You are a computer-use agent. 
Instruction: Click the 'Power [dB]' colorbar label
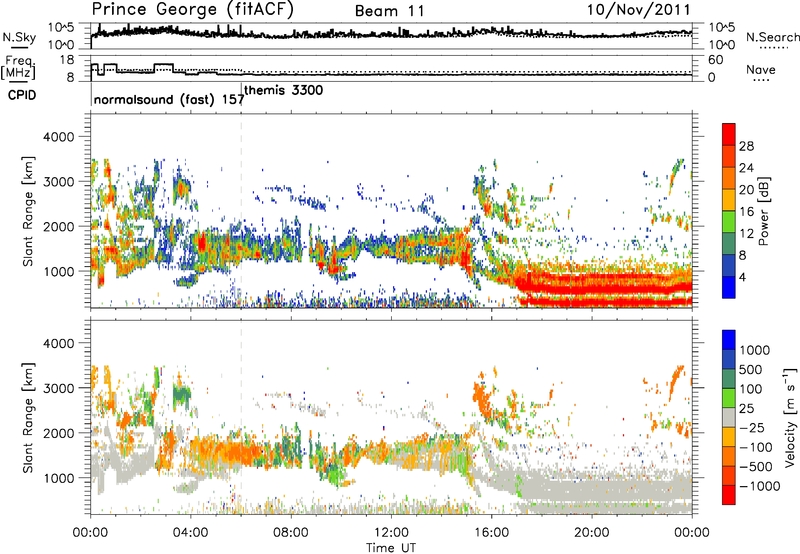point(763,211)
